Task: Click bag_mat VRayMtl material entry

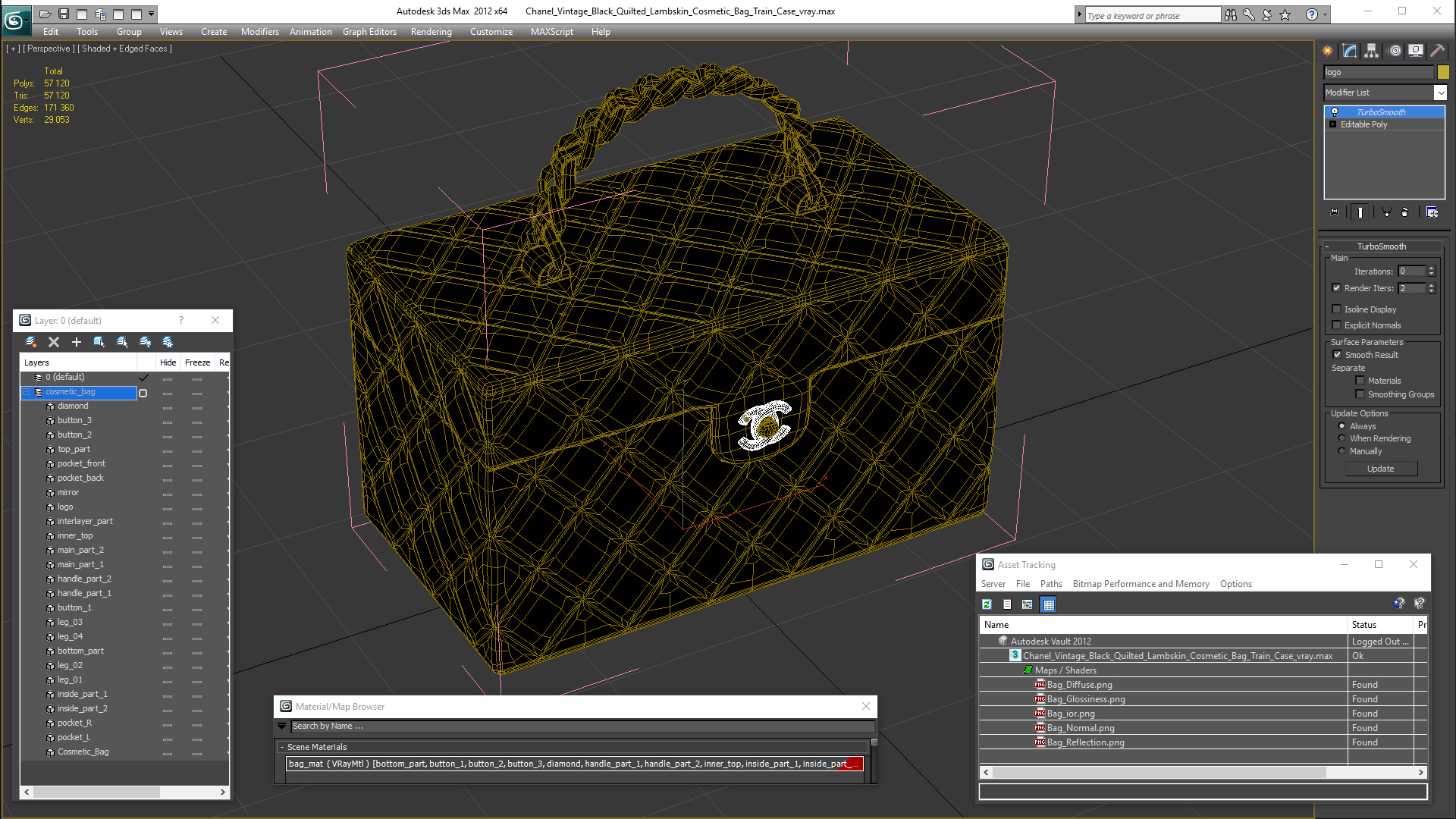Action: pyautogui.click(x=574, y=764)
